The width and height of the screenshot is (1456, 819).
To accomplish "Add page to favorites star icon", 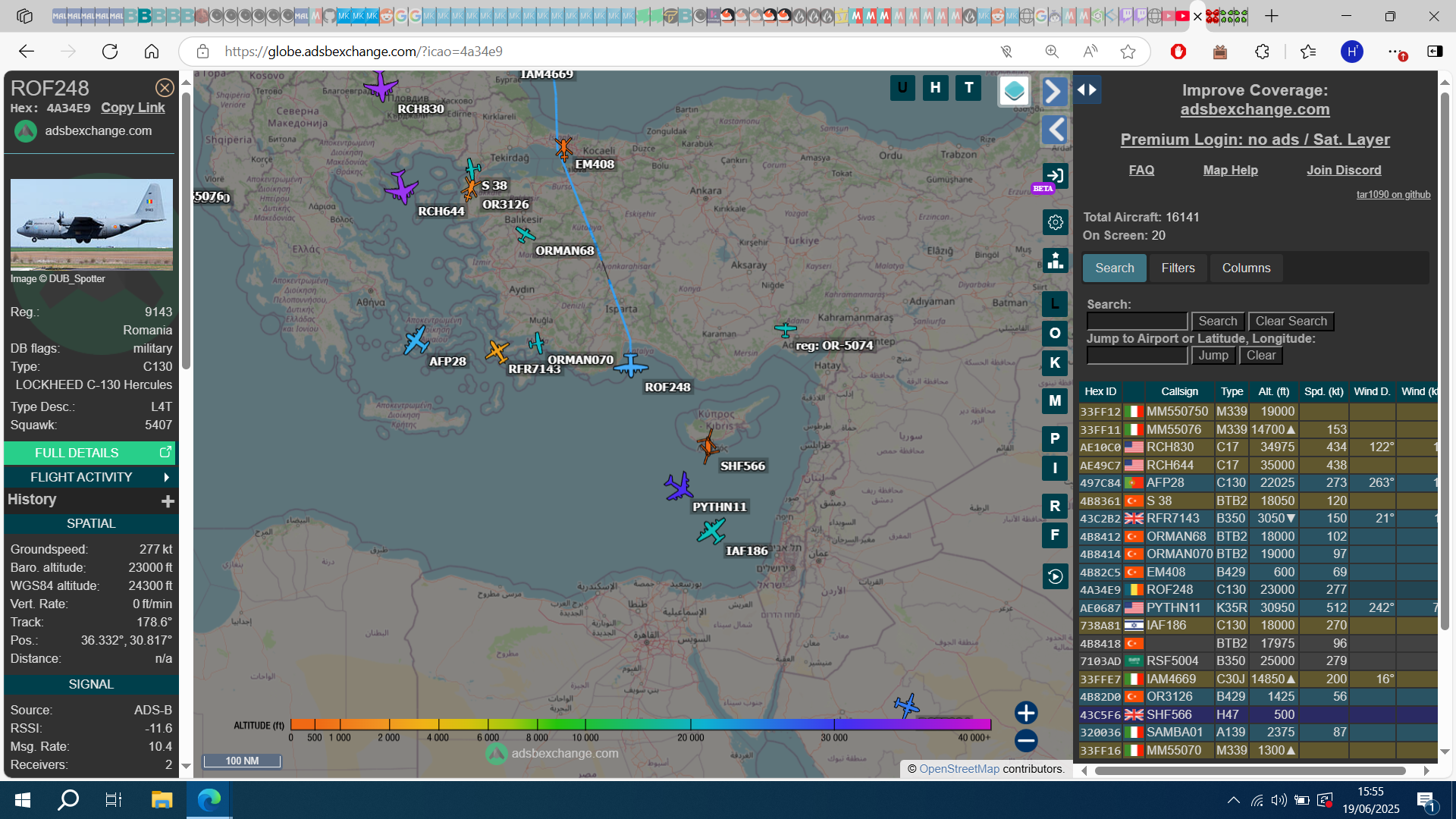I will pos(1128,52).
